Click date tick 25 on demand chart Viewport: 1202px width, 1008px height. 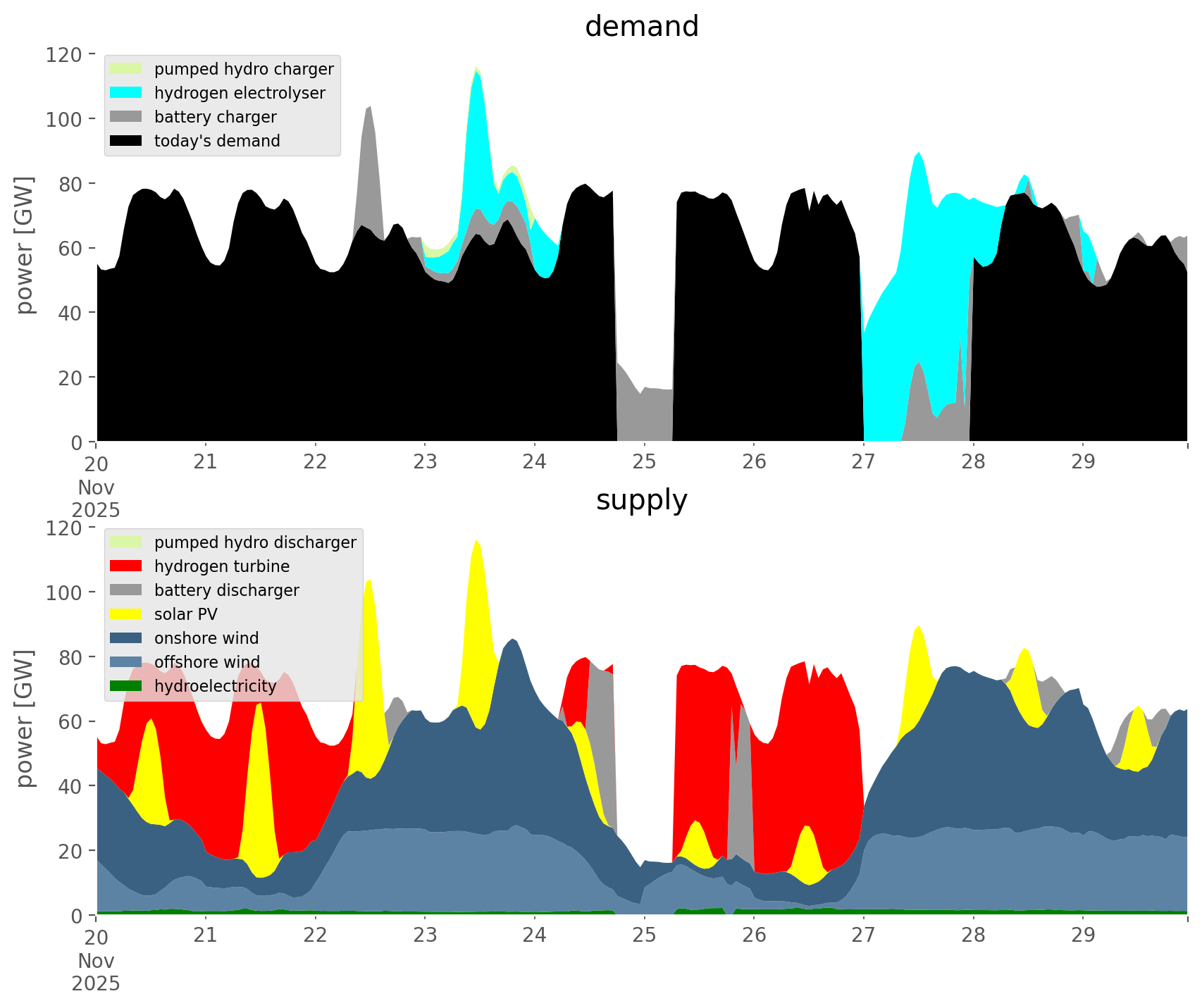[x=644, y=463]
